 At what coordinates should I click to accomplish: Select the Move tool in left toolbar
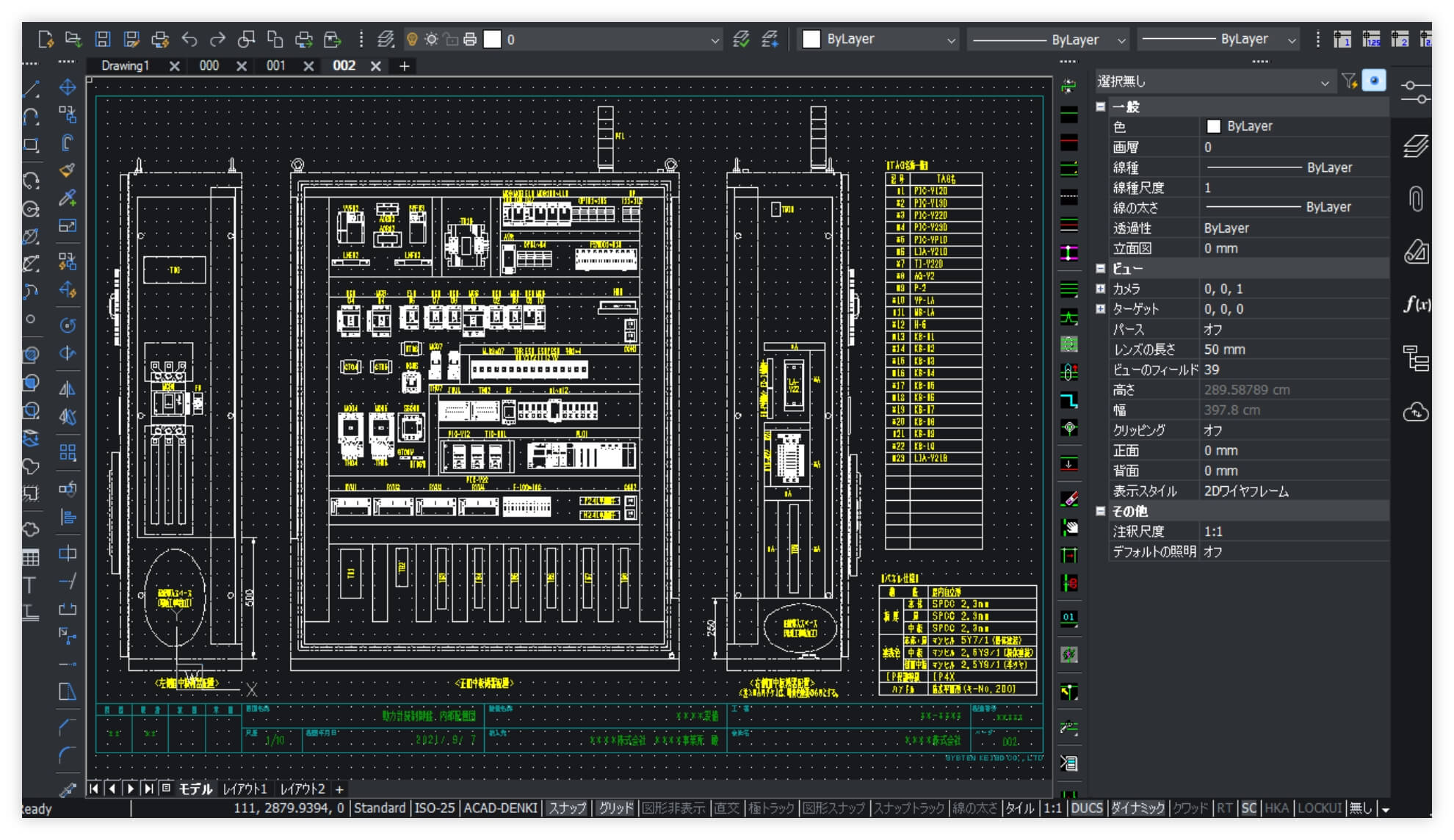pyautogui.click(x=68, y=87)
